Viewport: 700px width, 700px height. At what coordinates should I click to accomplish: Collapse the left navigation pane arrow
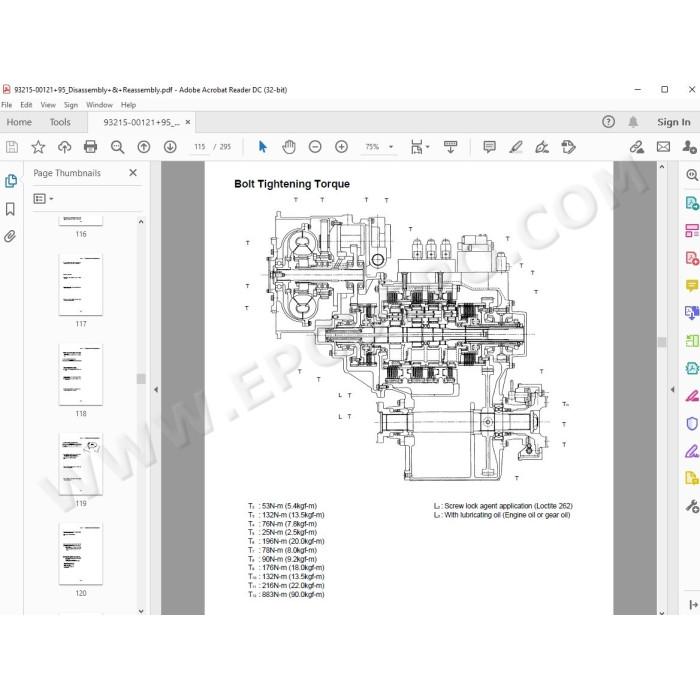[x=156, y=390]
